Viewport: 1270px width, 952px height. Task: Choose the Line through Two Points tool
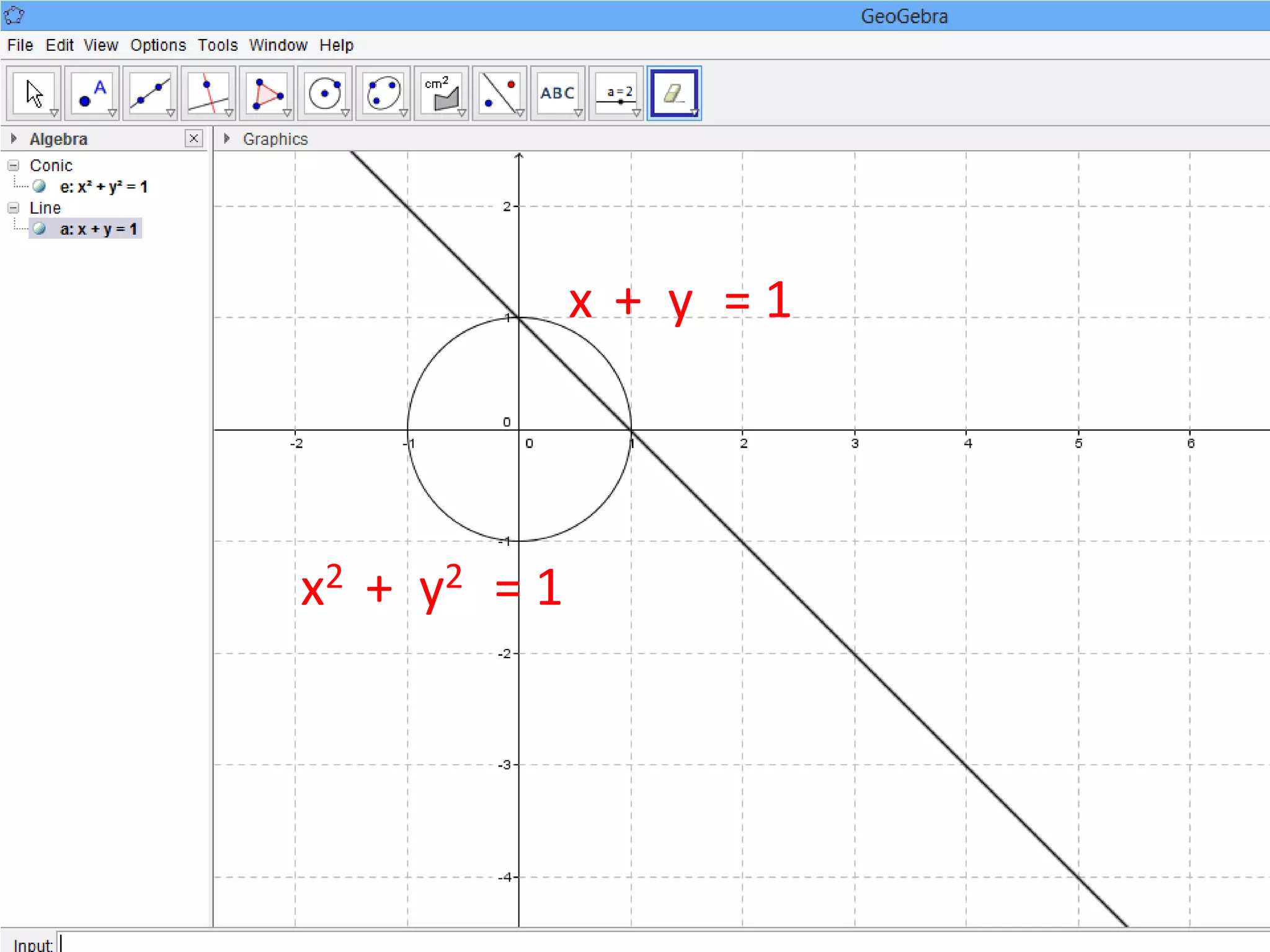point(150,93)
